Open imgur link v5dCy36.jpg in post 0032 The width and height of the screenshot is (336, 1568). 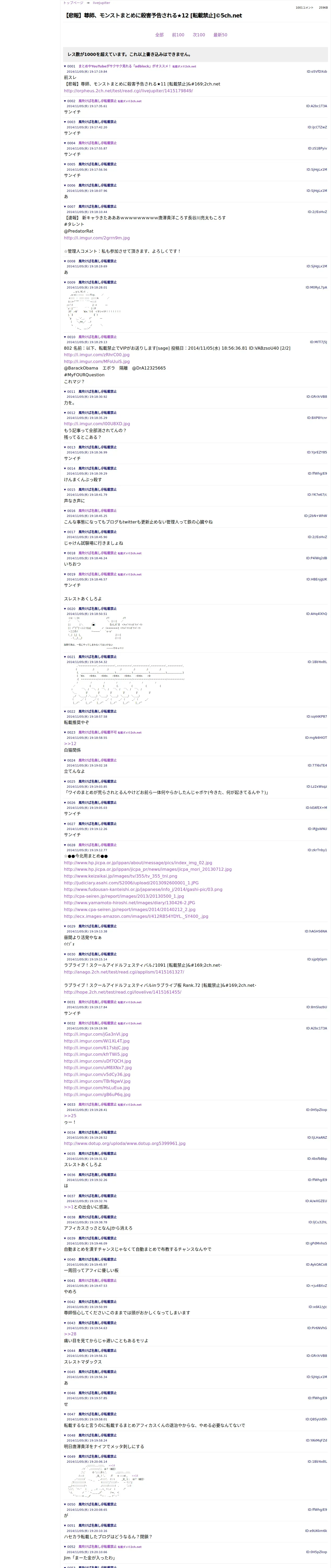(x=97, y=1074)
